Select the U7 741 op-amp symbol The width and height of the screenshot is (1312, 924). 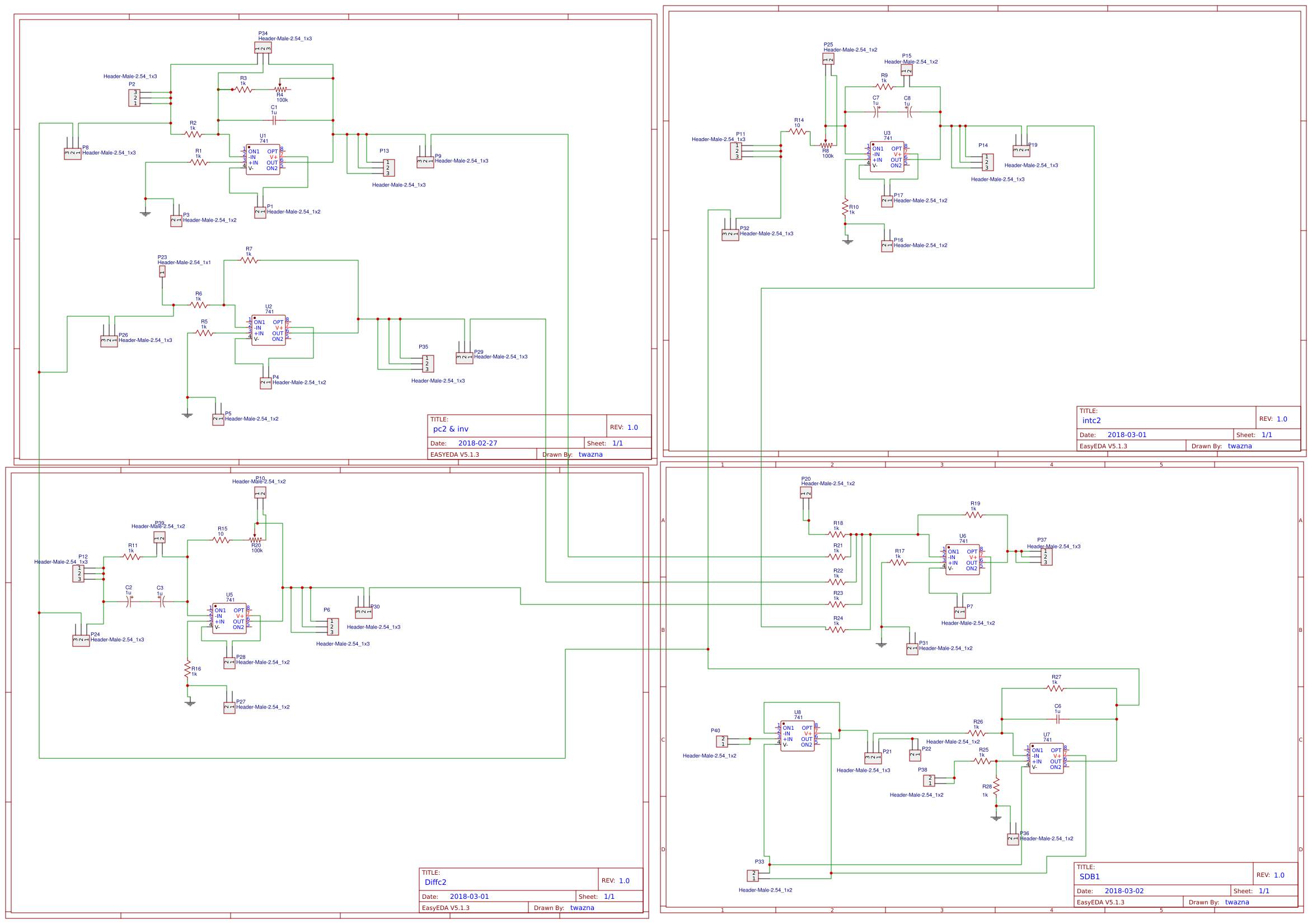pos(1046,759)
